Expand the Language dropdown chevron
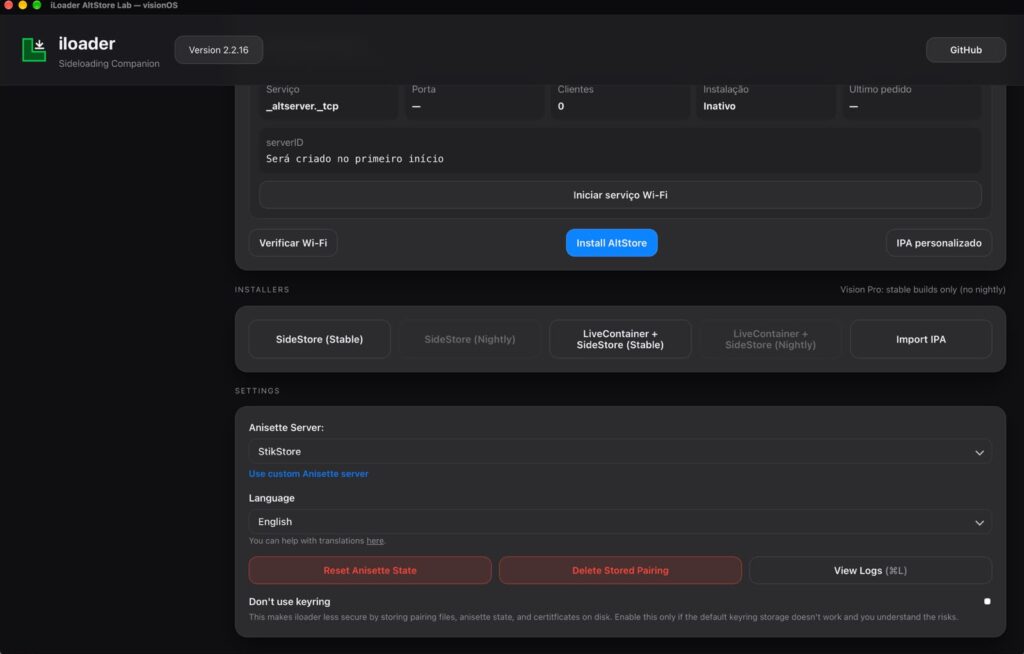 [x=979, y=522]
